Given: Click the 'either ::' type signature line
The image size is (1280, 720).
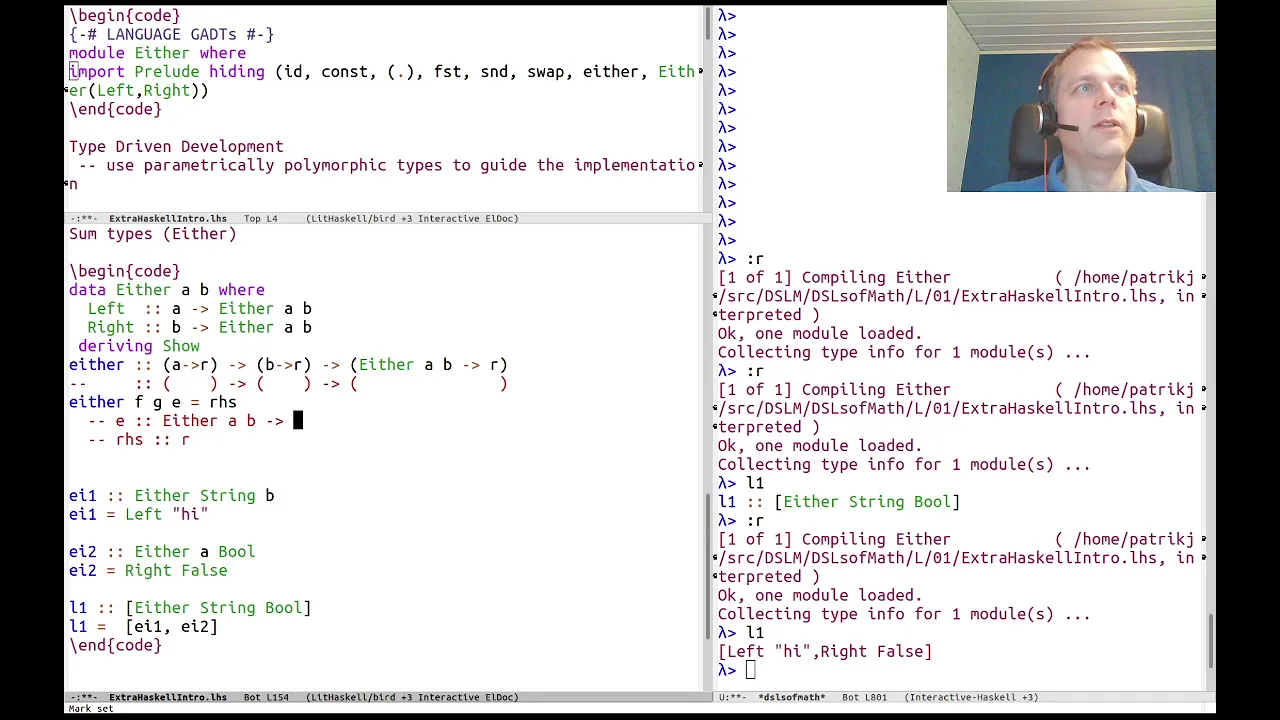Looking at the screenshot, I should pyautogui.click(x=288, y=365).
